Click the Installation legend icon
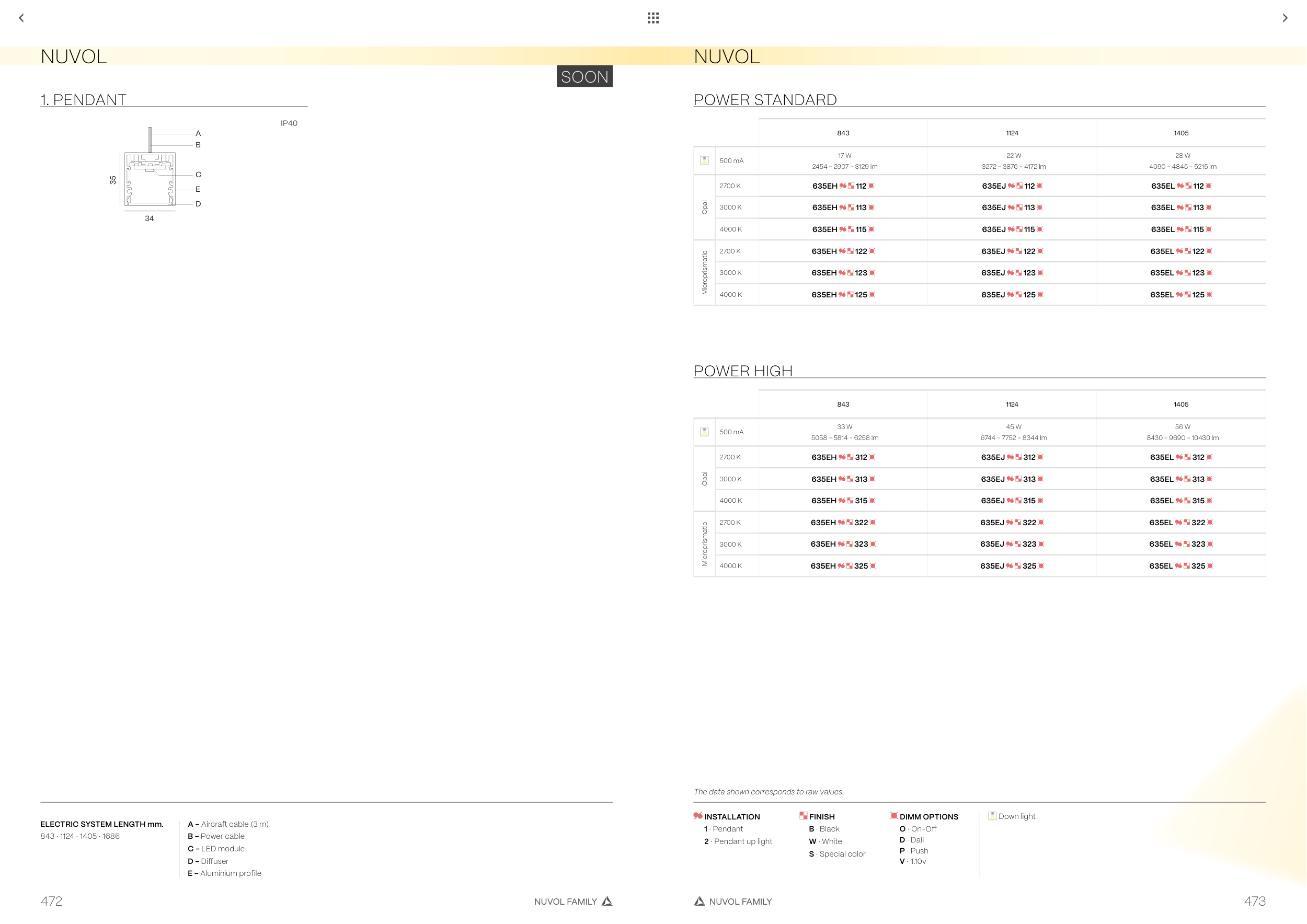 point(697,816)
